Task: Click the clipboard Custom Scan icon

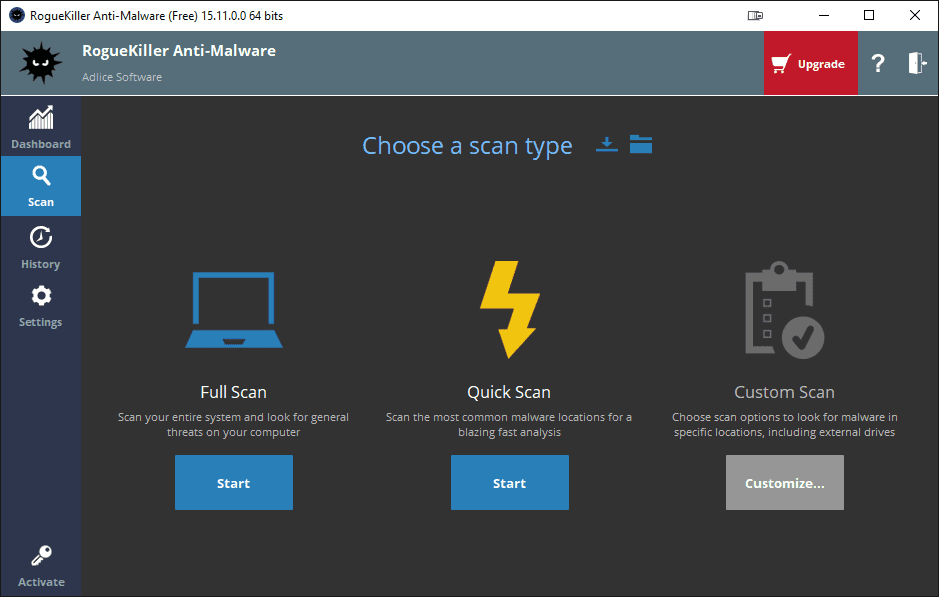Action: 784,310
